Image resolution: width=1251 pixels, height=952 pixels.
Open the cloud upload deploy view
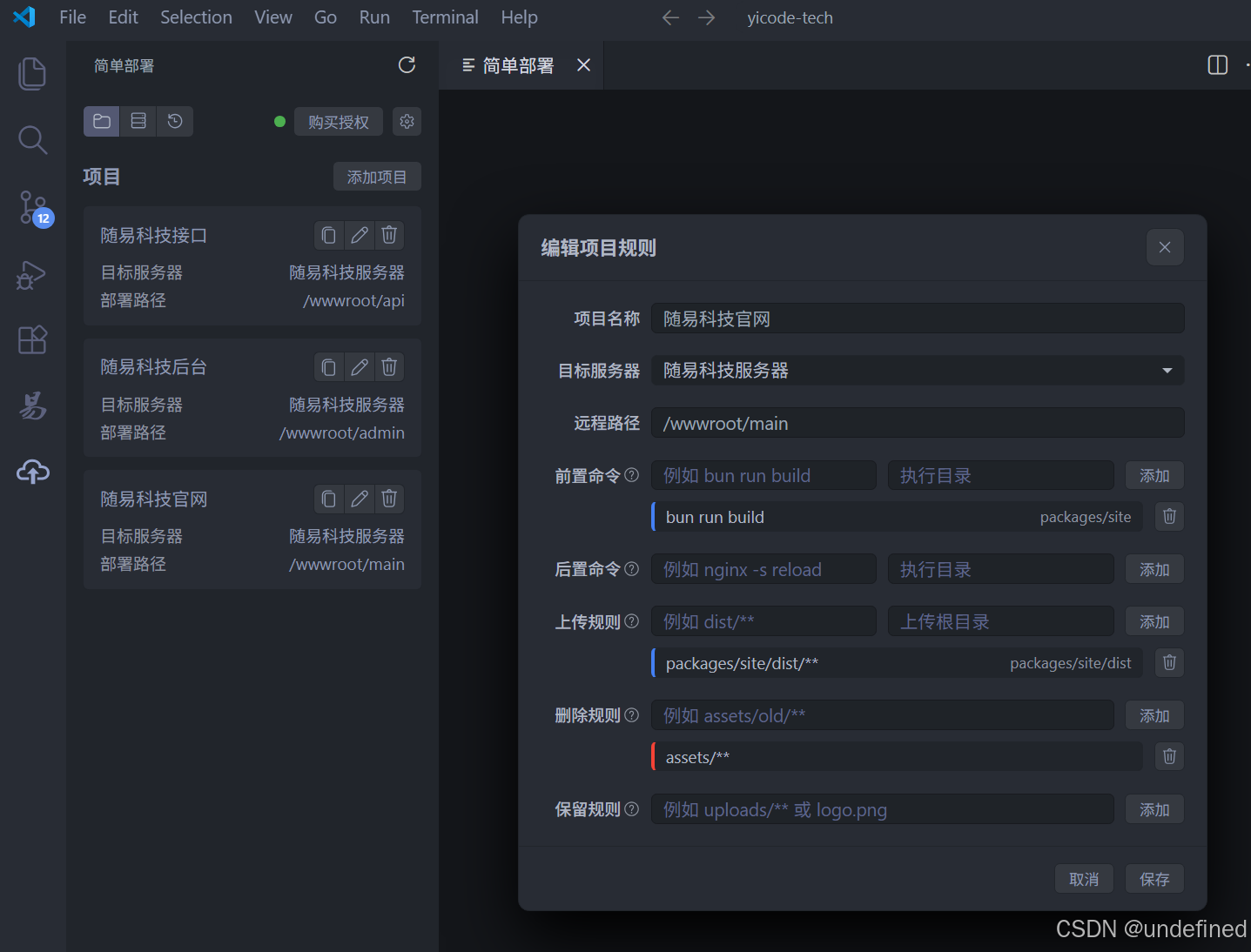click(32, 472)
